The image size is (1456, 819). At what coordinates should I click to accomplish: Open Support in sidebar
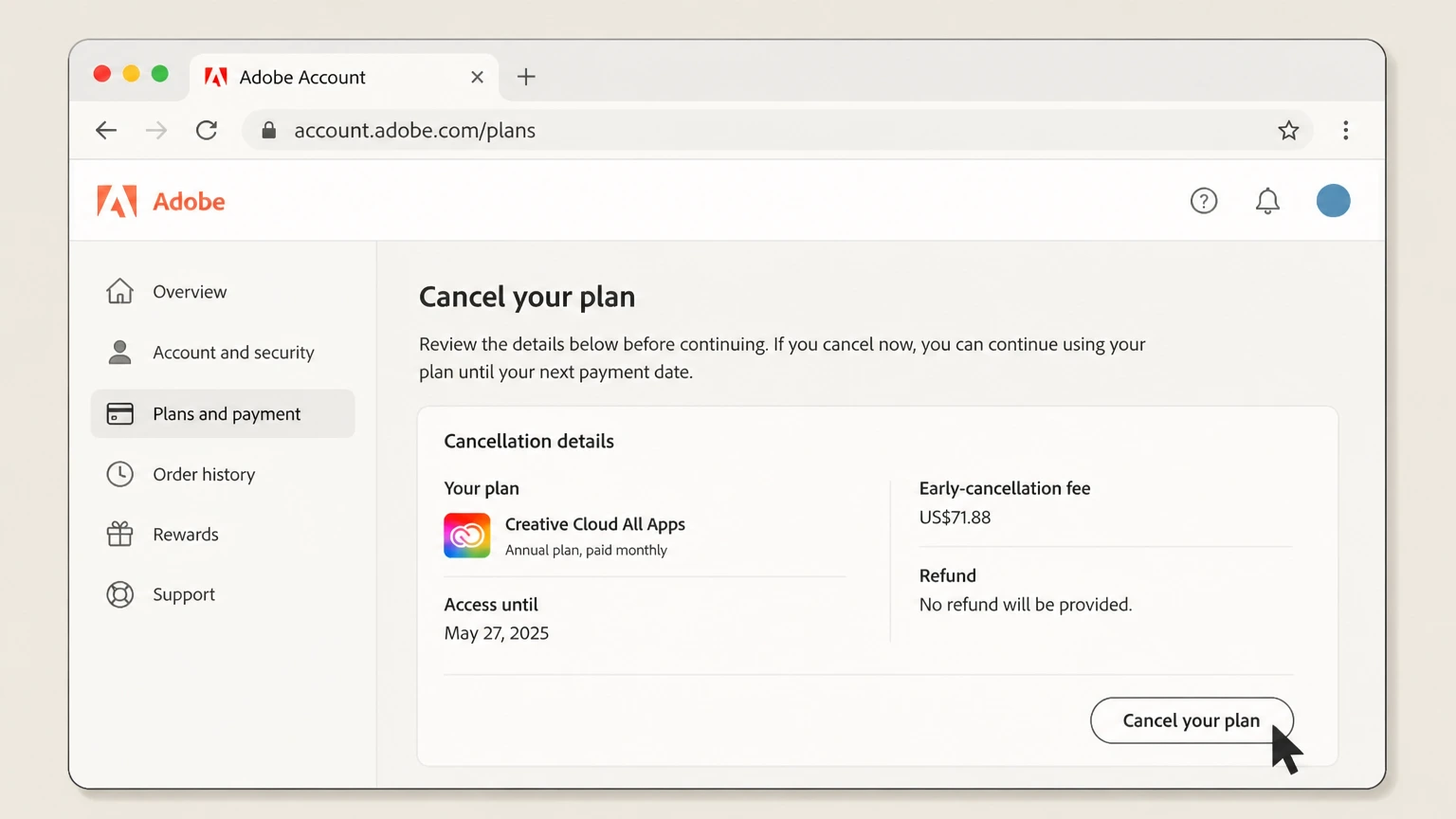click(x=223, y=594)
